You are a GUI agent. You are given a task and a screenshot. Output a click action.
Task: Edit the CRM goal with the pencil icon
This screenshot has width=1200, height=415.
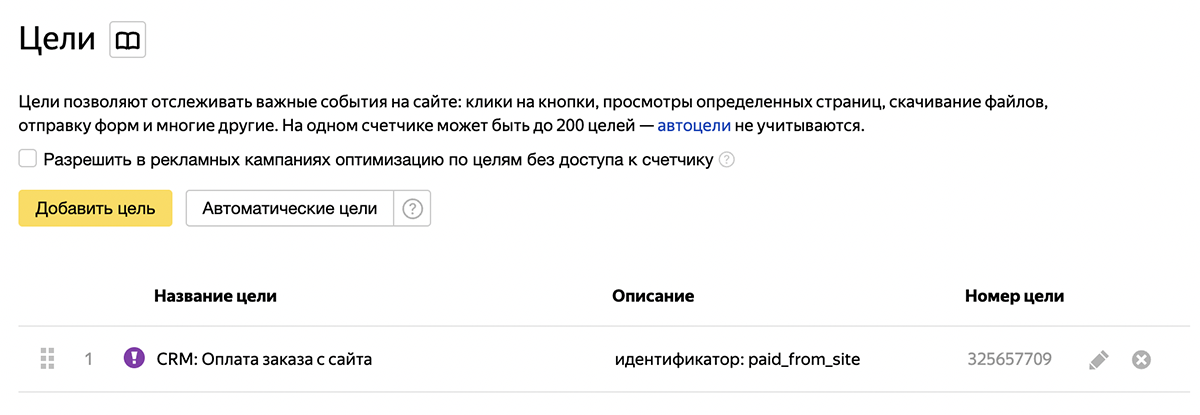(1098, 359)
